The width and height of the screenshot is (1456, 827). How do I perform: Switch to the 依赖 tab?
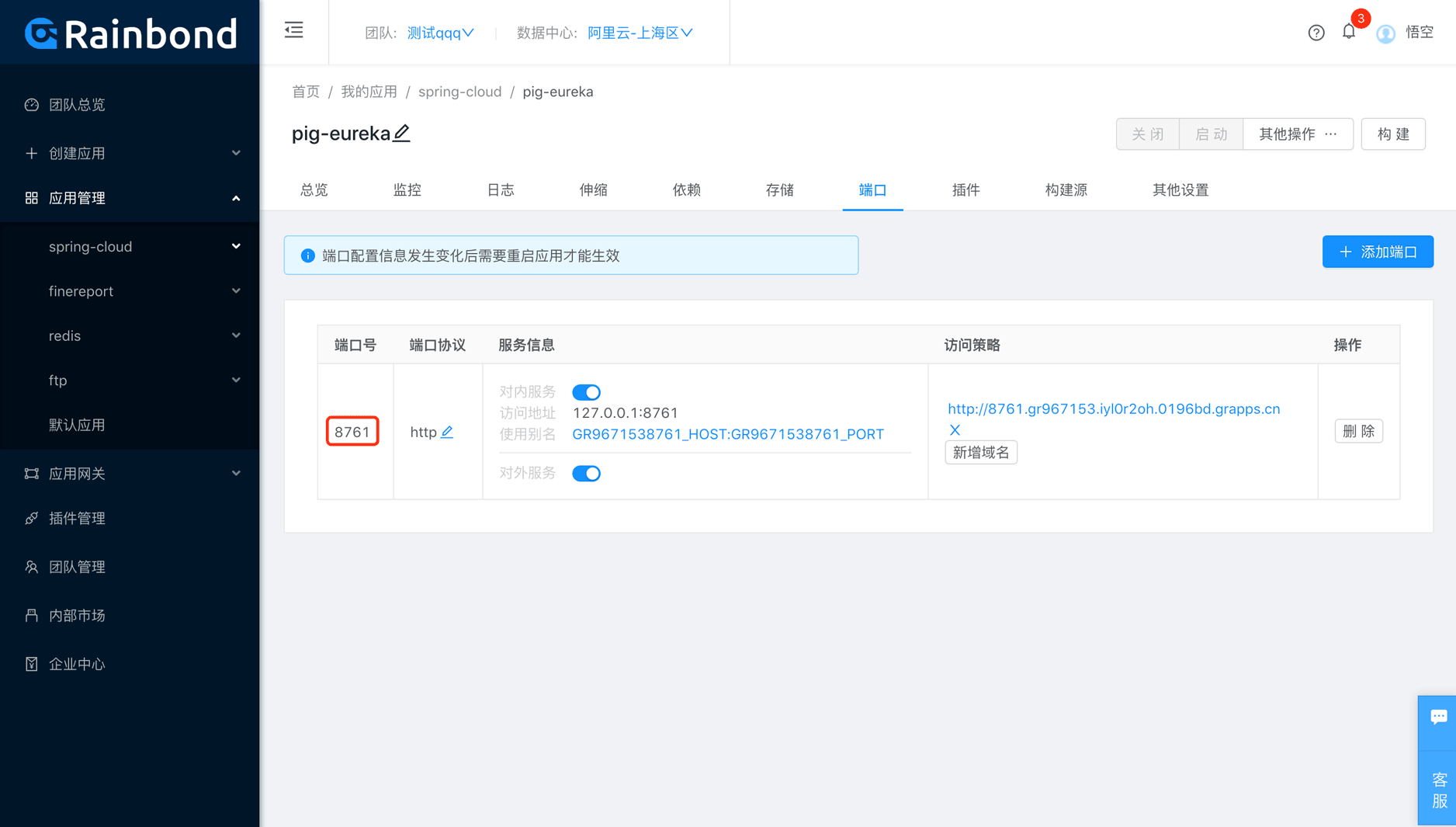click(x=687, y=189)
